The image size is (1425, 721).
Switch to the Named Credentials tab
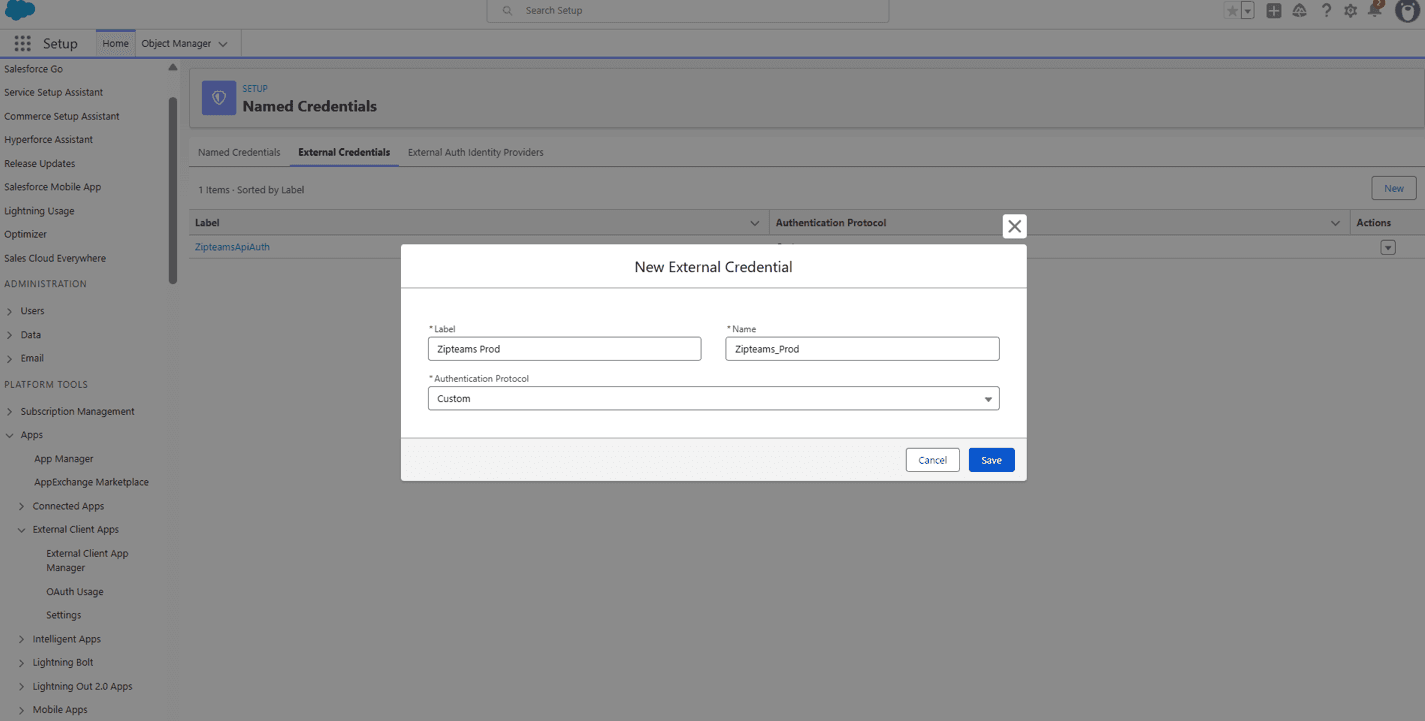239,153
